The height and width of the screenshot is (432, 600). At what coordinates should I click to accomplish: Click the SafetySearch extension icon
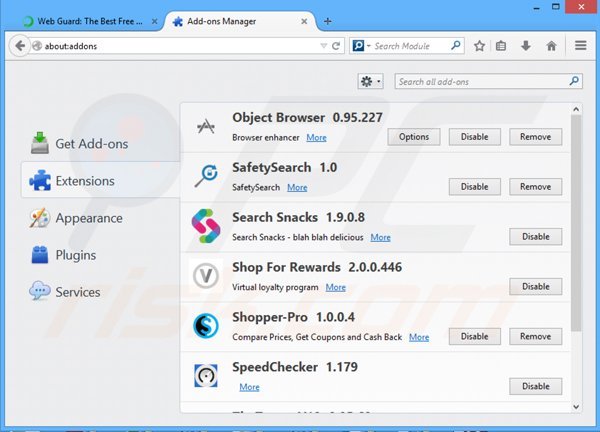(x=206, y=176)
